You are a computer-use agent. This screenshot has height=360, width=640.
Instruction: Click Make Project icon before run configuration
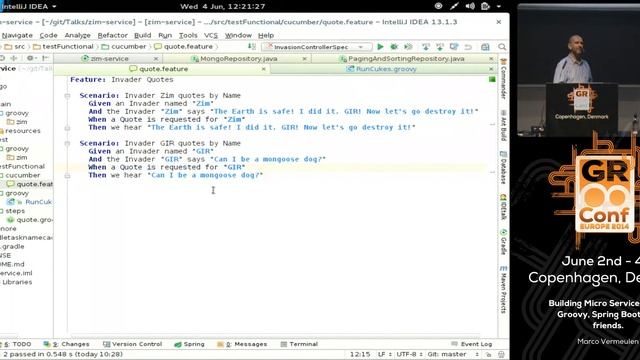click(x=252, y=47)
